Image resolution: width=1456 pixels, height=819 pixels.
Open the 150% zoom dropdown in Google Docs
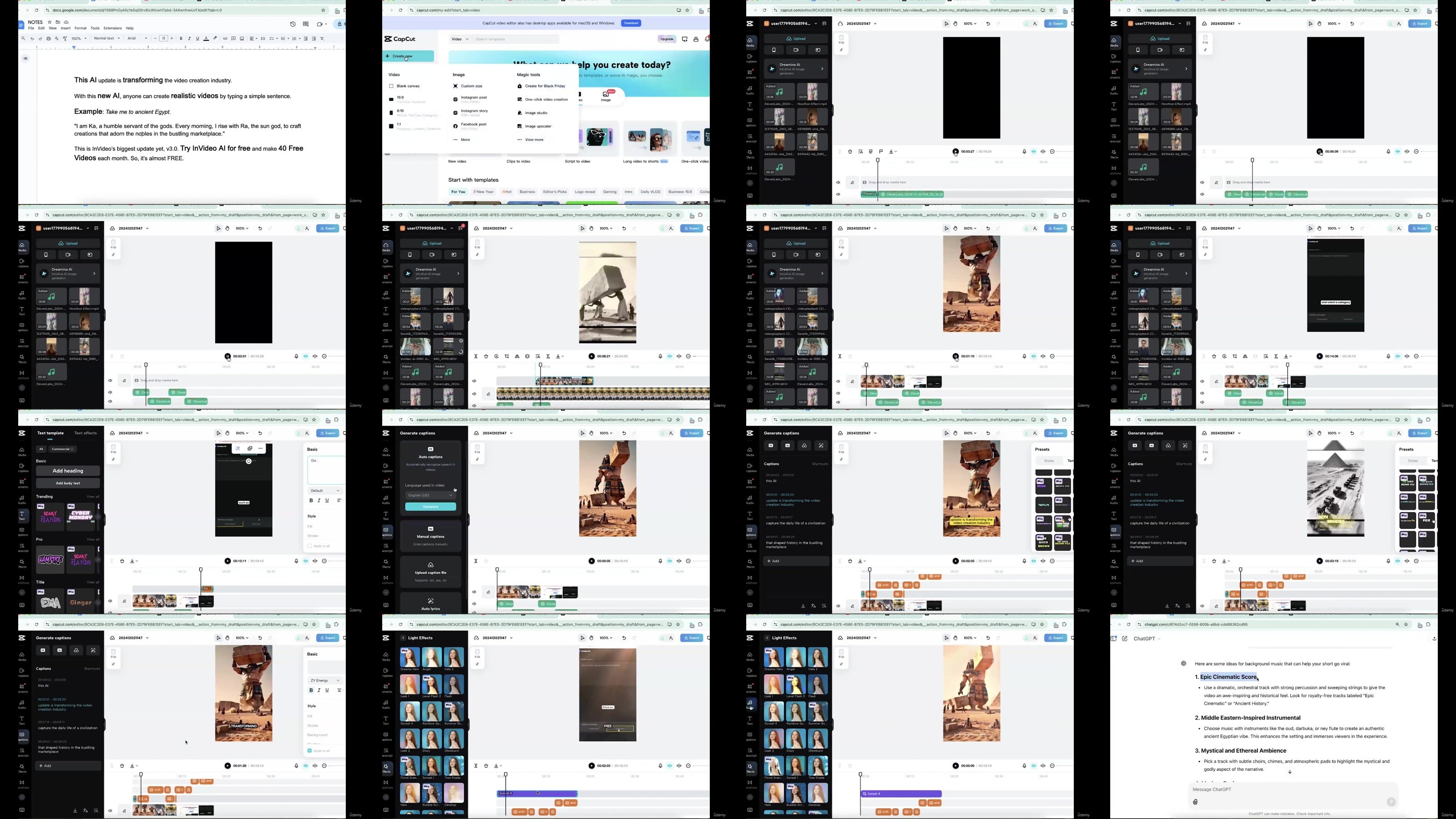79,38
